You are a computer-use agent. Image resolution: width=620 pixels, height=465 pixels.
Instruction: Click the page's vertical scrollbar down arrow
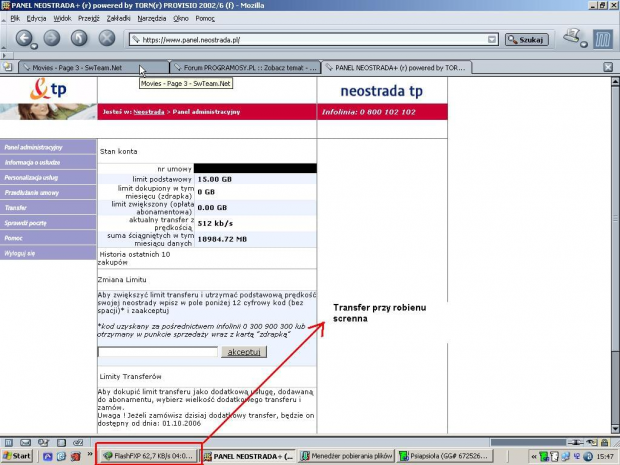click(615, 429)
